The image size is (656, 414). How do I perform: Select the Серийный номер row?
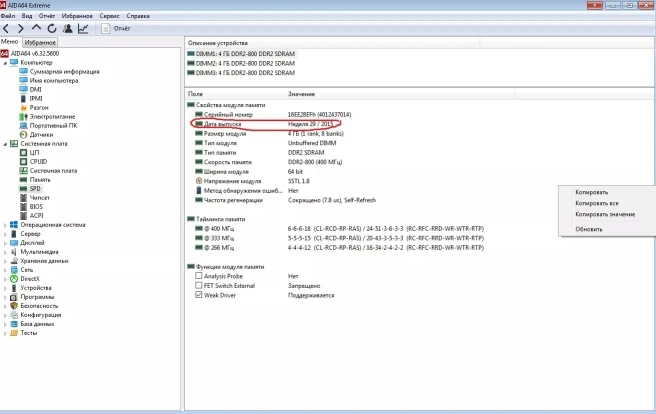(x=273, y=115)
